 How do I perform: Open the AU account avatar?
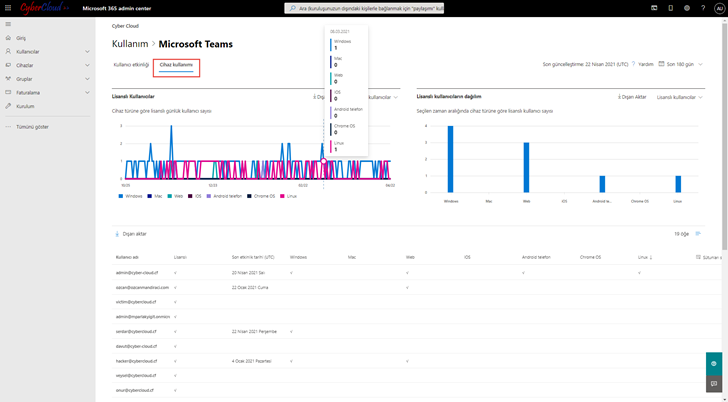pyautogui.click(x=719, y=8)
